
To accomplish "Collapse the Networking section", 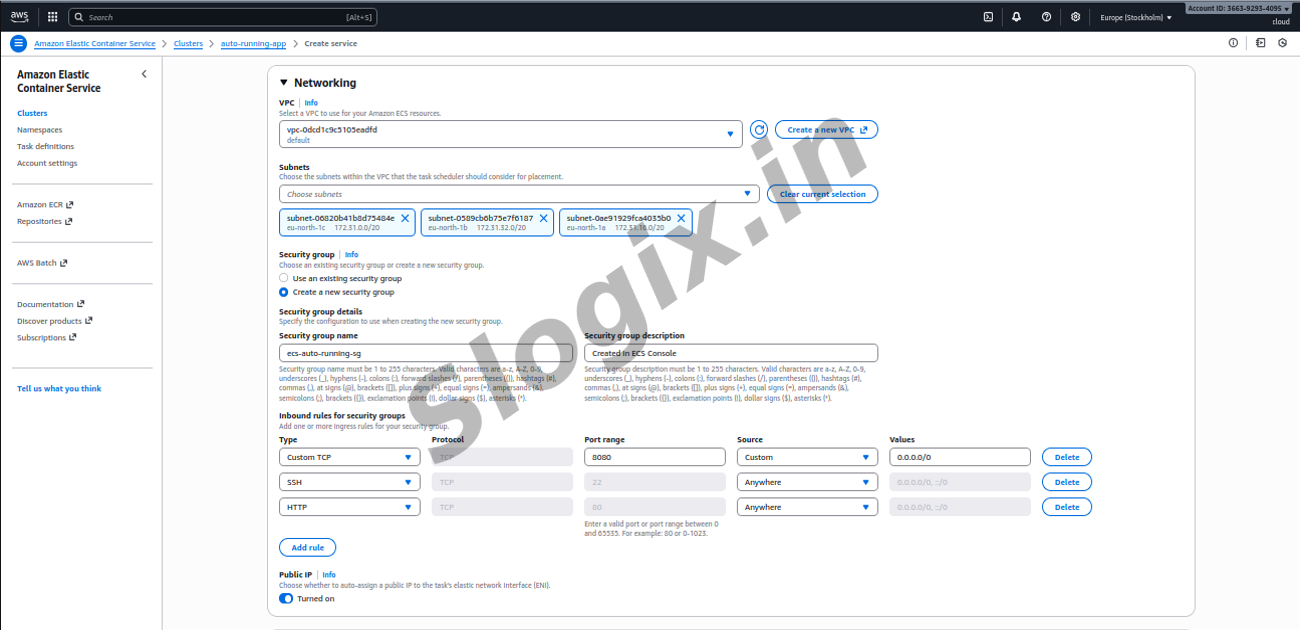I will pos(284,83).
